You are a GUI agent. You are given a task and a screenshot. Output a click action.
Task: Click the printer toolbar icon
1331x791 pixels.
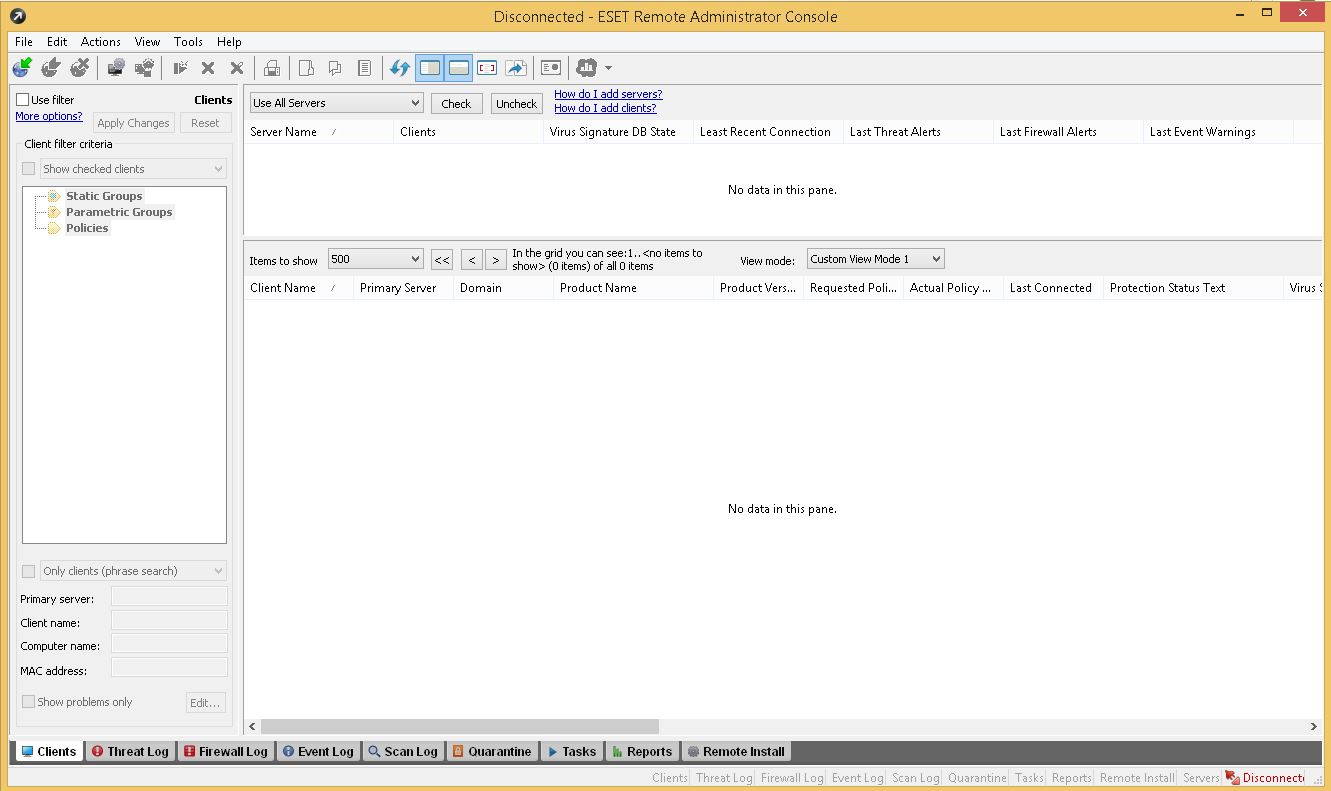click(x=272, y=68)
